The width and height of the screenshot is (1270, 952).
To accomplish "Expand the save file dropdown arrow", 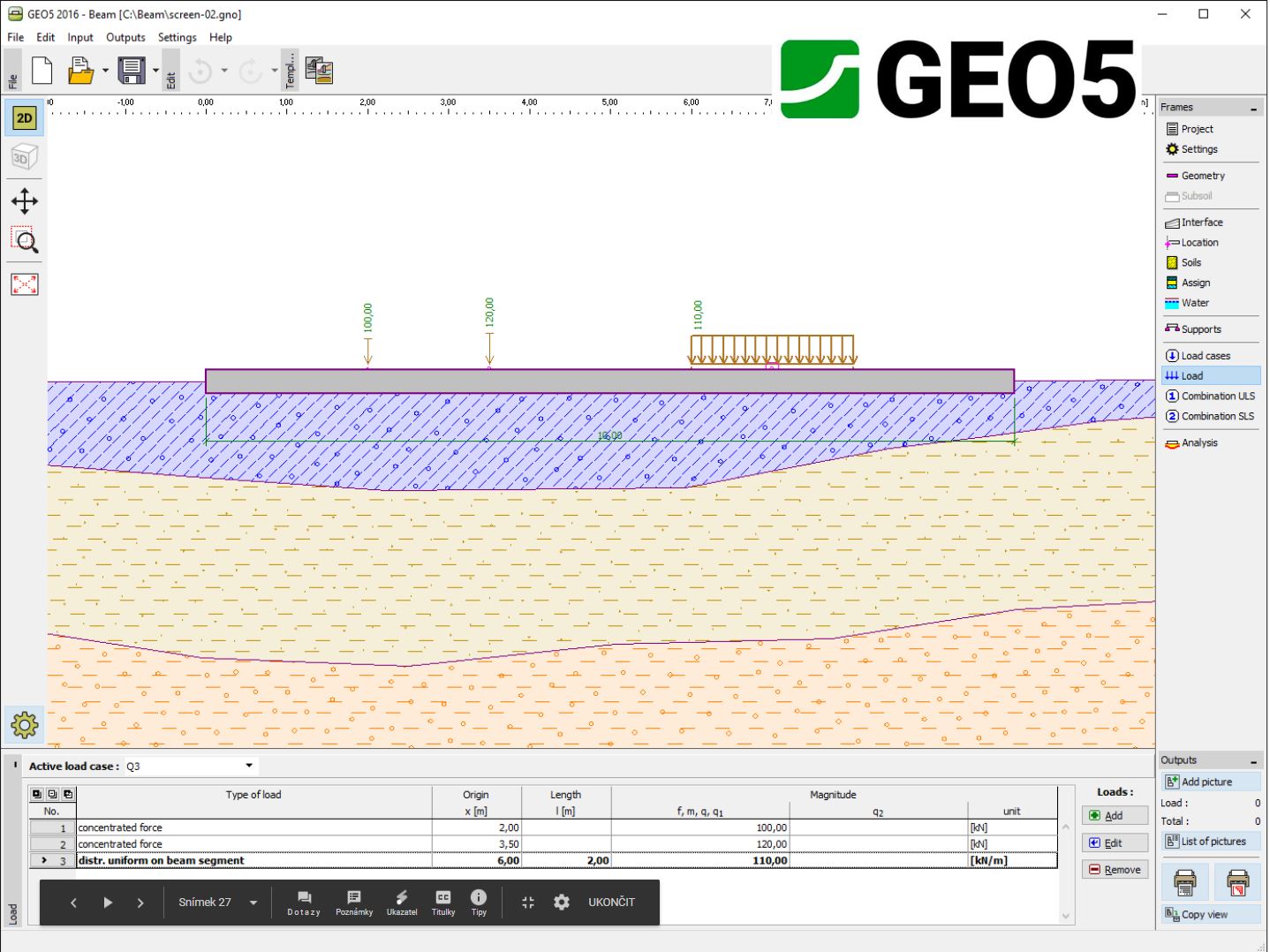I will tap(155, 71).
